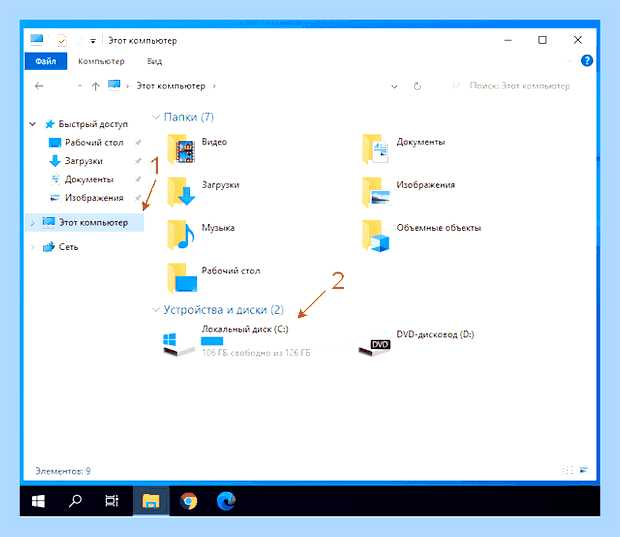
Task: Collapse the Папки (7) group
Action: pos(156,117)
